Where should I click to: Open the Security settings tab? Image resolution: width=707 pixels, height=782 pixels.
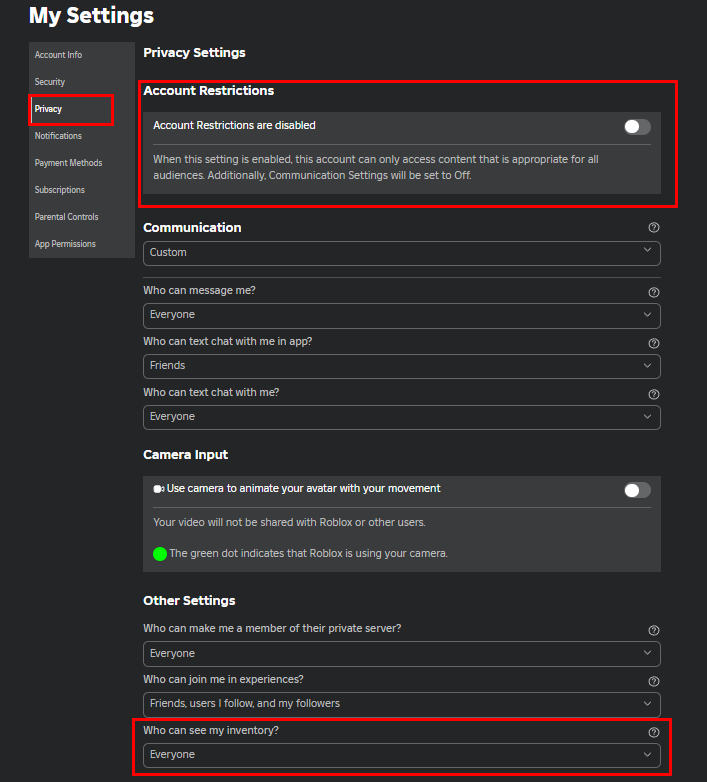50,82
